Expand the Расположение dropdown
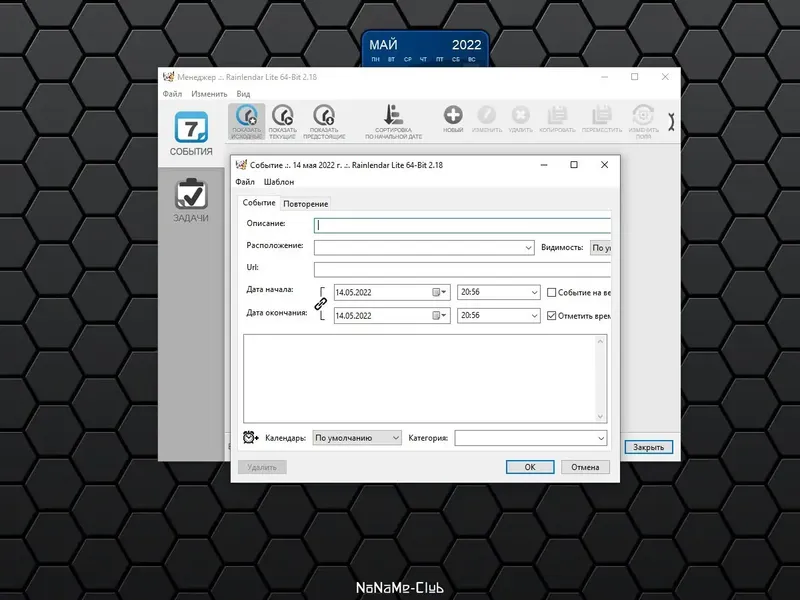 point(528,248)
